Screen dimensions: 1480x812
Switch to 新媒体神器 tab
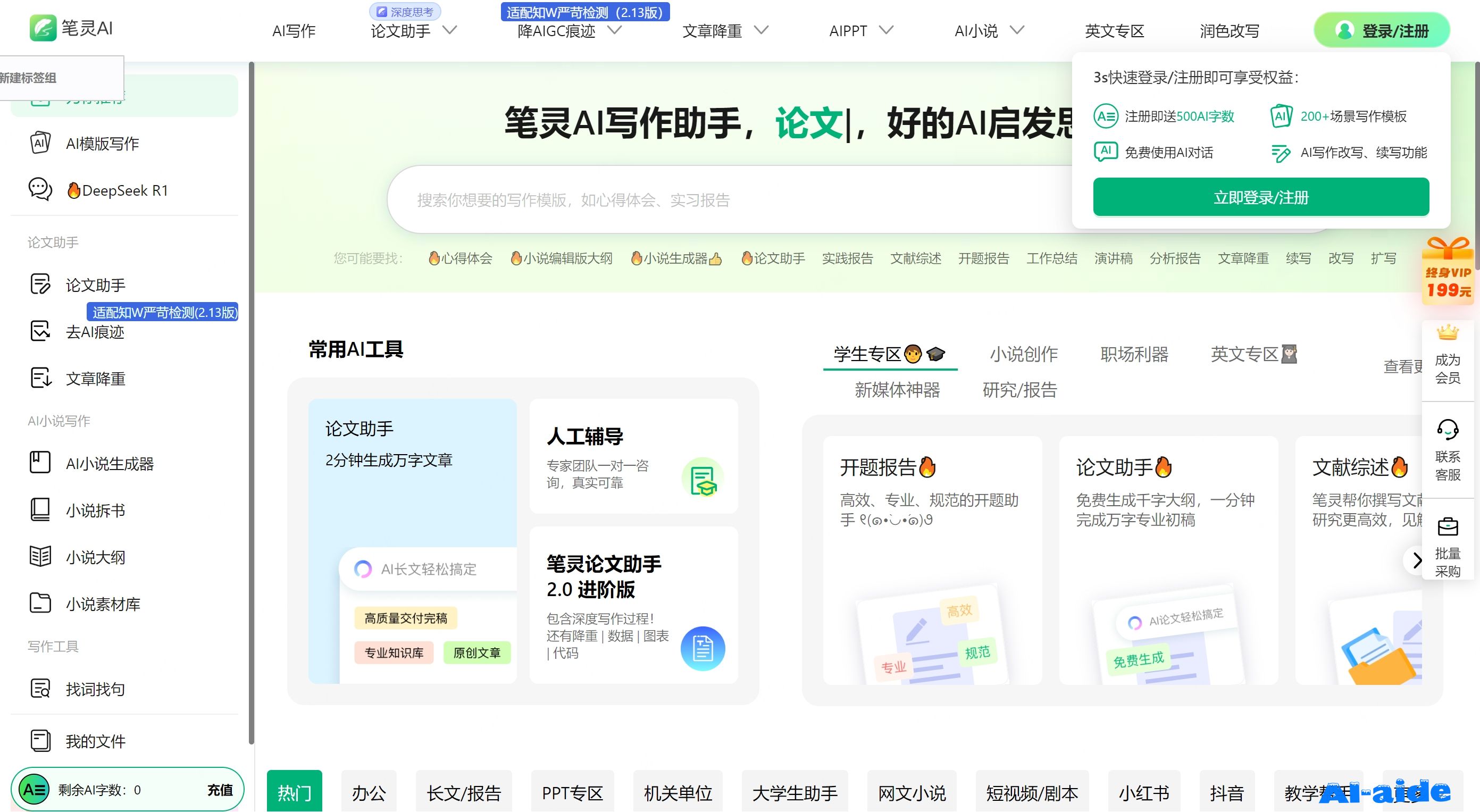click(x=897, y=390)
